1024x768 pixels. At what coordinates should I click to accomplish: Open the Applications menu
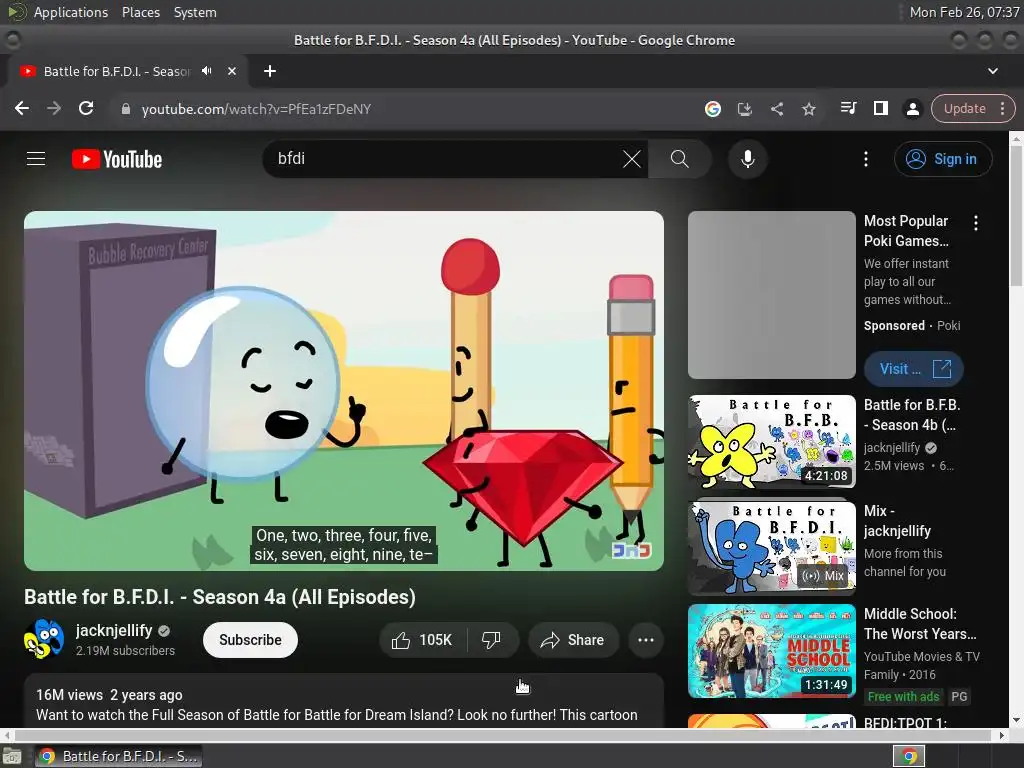coord(71,12)
